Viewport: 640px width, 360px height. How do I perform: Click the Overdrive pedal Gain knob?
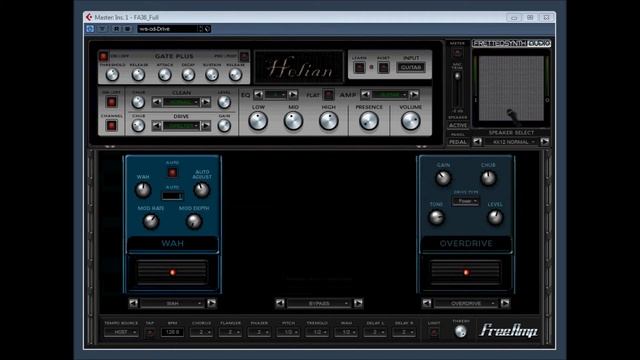click(443, 178)
